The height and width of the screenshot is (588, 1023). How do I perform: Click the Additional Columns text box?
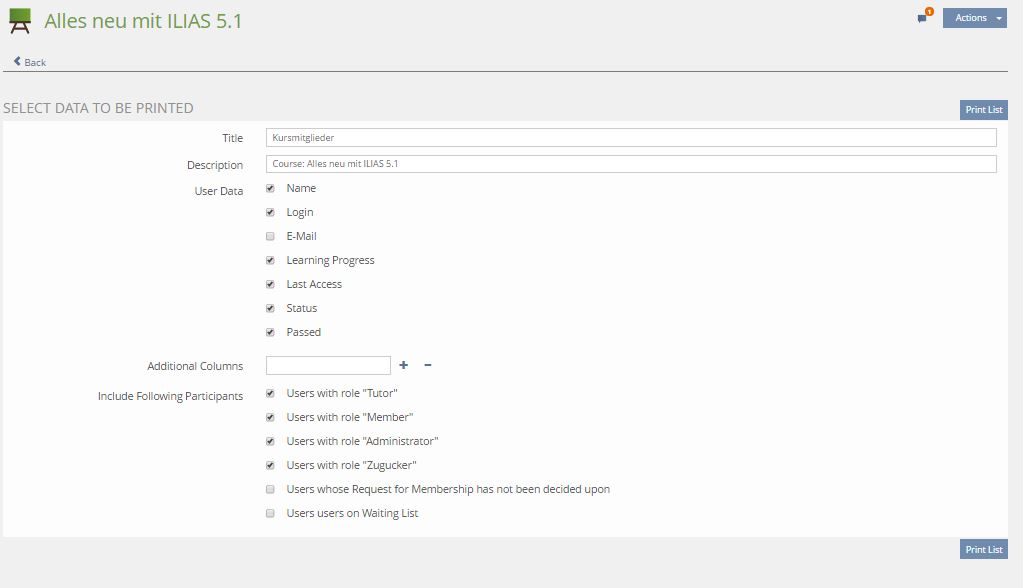(x=328, y=366)
